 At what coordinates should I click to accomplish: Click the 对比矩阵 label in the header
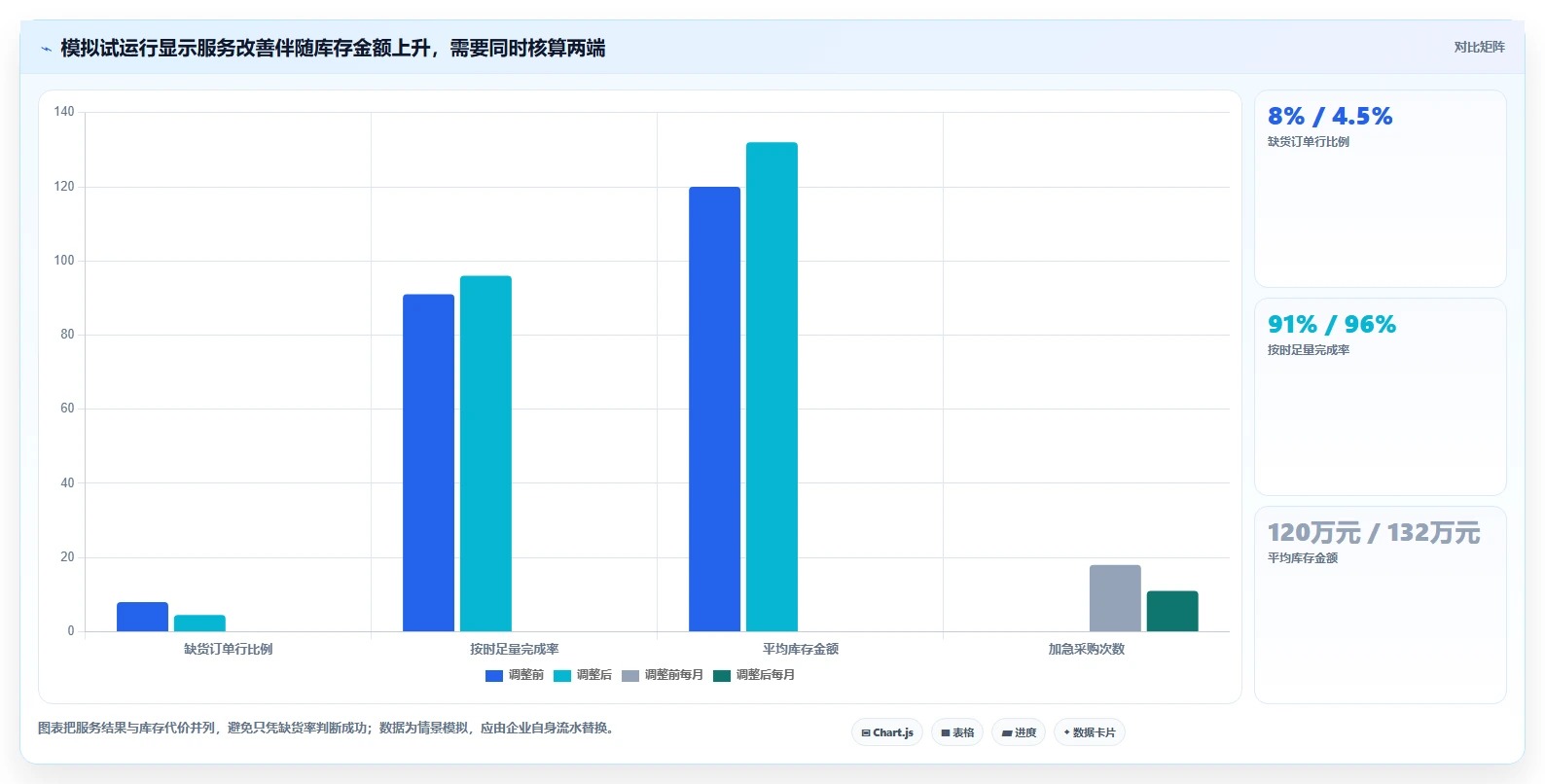point(1479,47)
